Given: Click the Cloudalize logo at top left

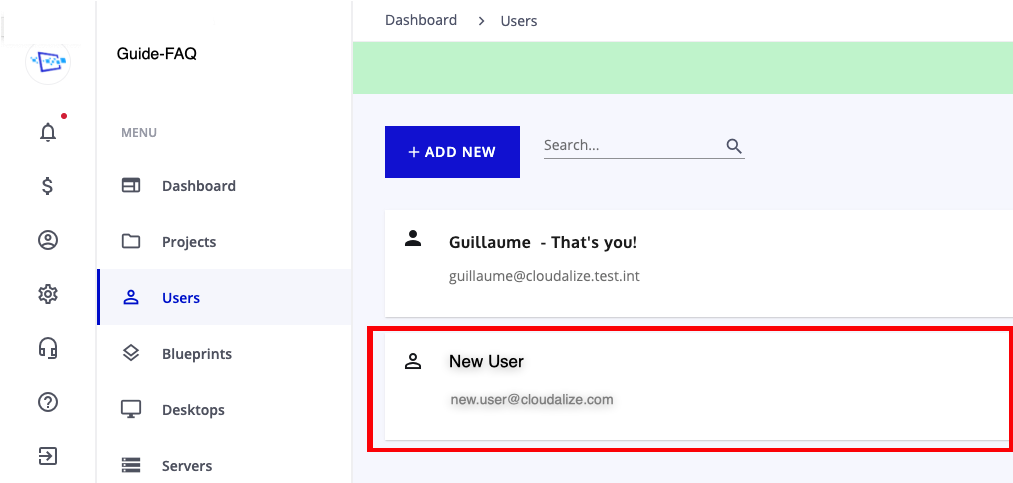Looking at the screenshot, I should click(48, 62).
